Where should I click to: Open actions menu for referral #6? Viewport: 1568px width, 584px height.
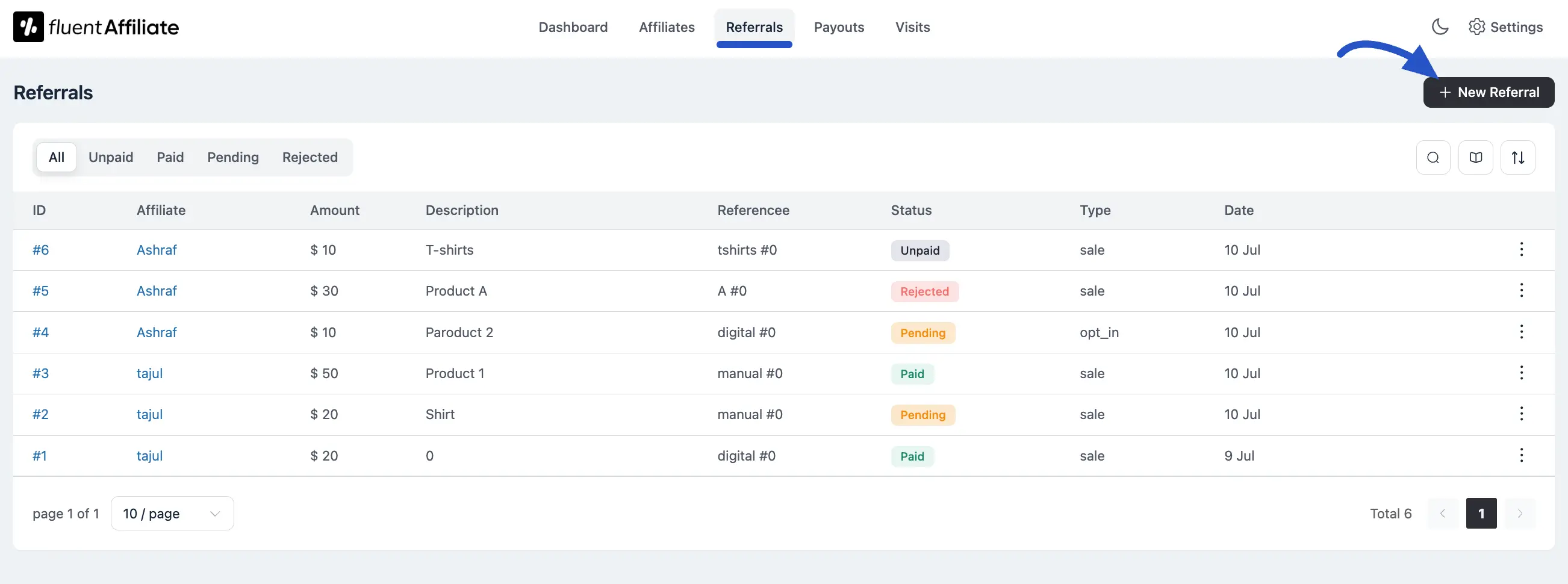(x=1521, y=249)
